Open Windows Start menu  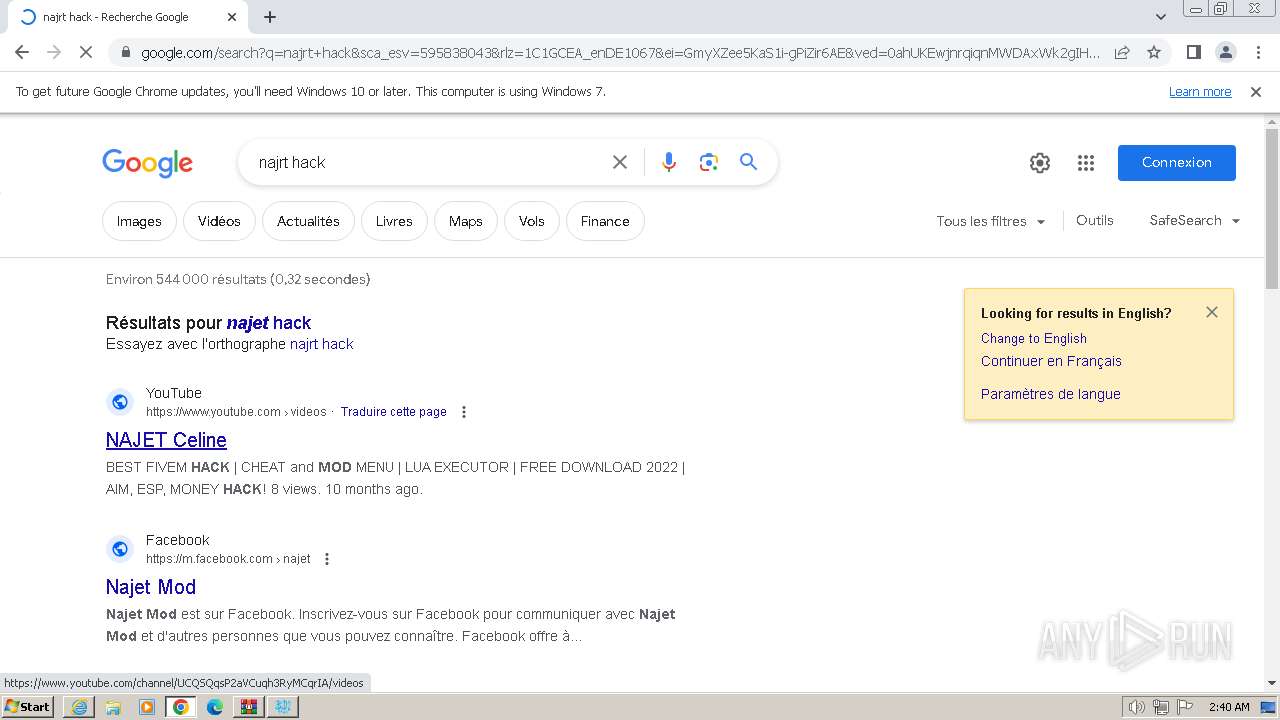tap(28, 707)
